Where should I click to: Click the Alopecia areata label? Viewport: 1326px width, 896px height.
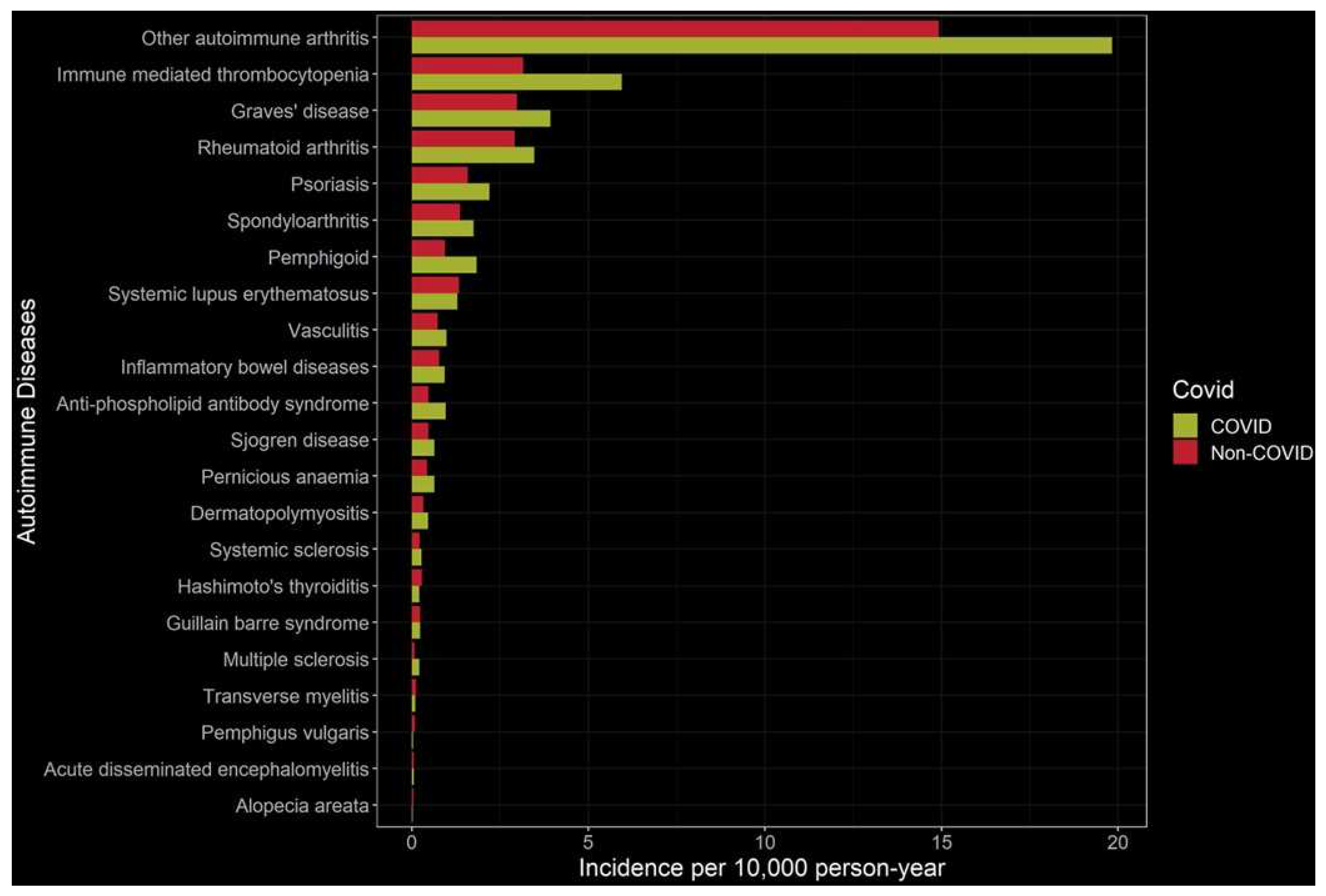click(x=302, y=806)
